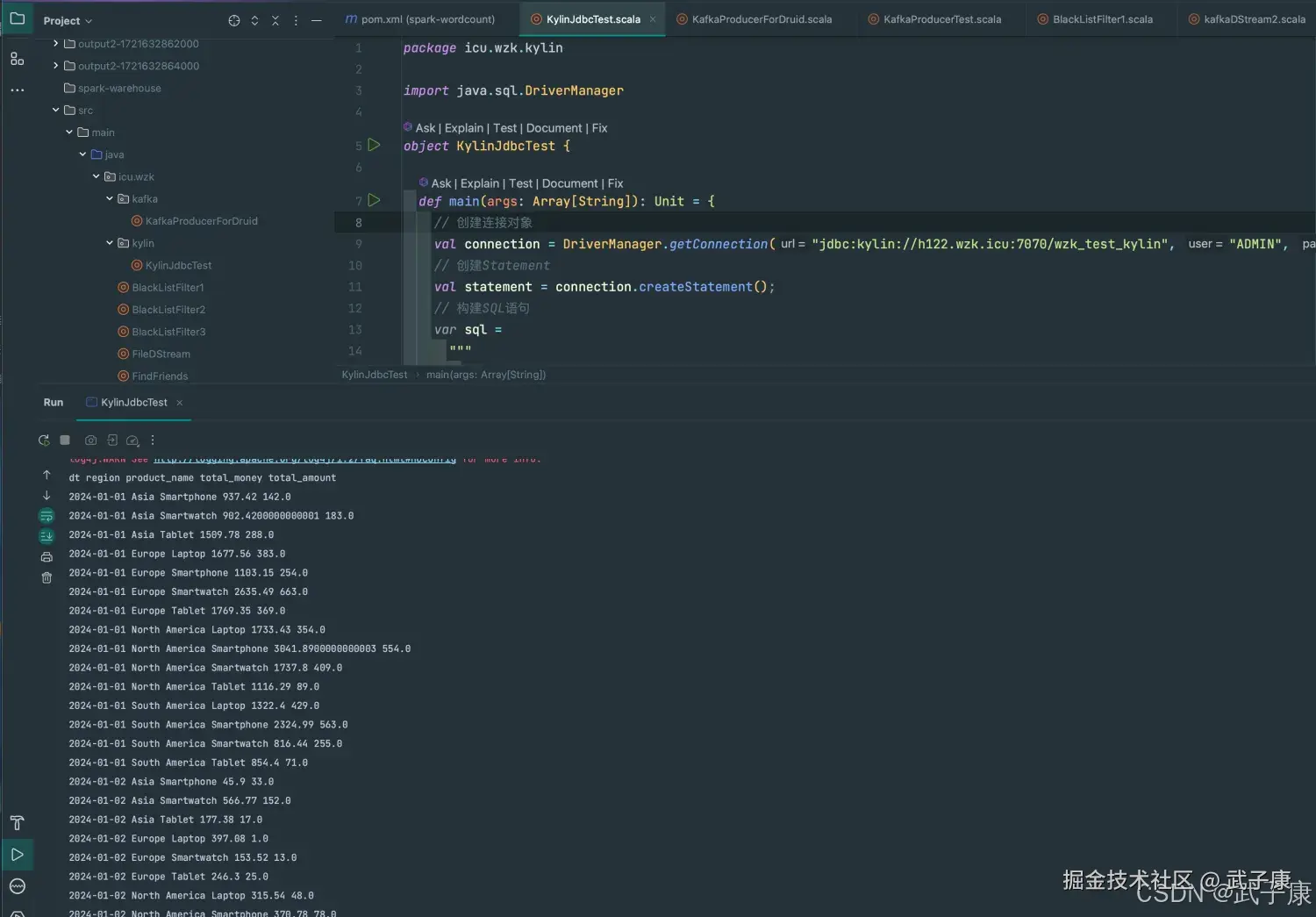The width and height of the screenshot is (1316, 917).
Task: Toggle soft-wrap in console
Action: click(x=46, y=516)
